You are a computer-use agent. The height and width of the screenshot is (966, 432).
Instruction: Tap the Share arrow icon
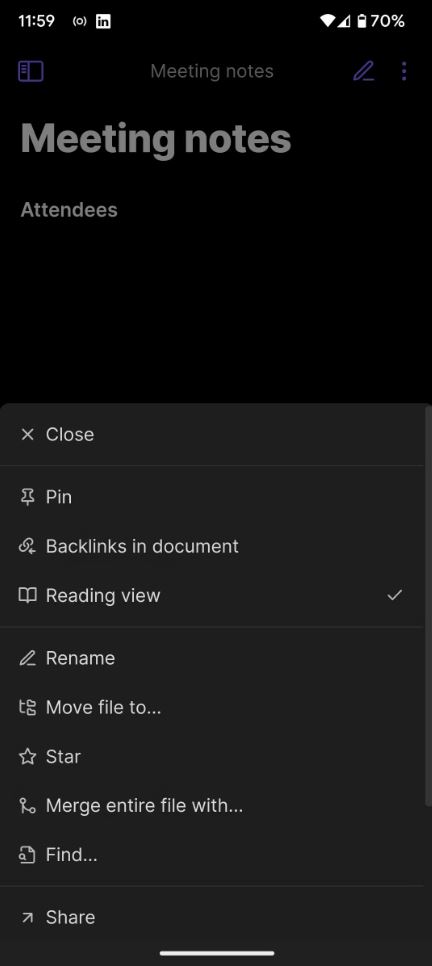coord(27,917)
